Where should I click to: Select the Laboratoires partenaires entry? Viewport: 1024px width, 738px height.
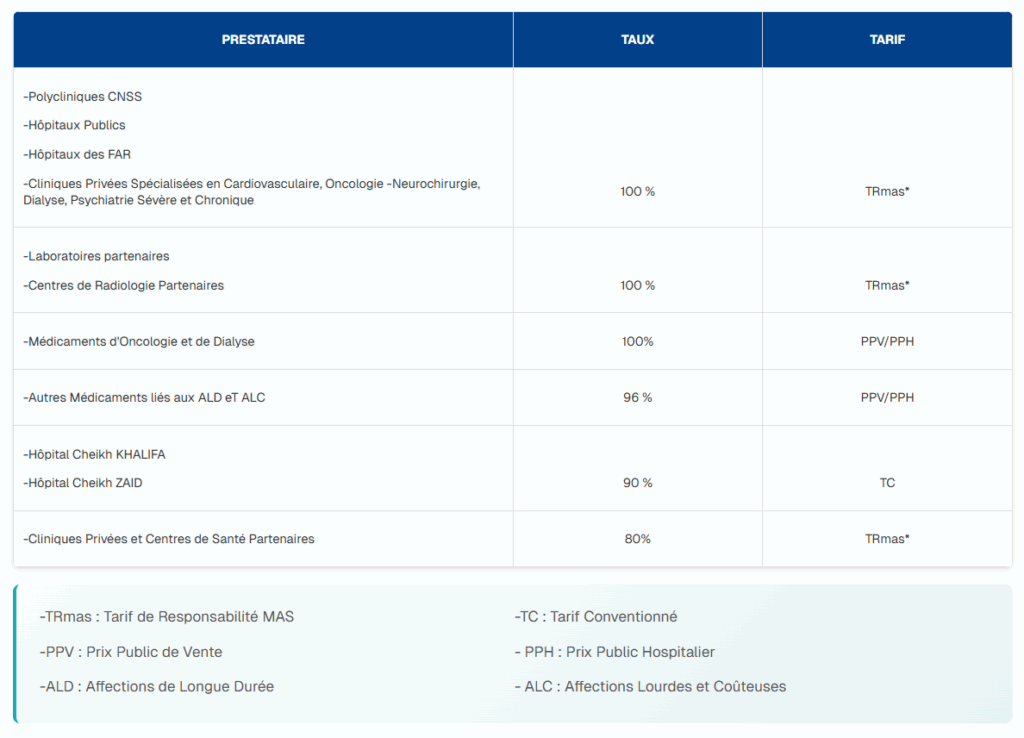pyautogui.click(x=96, y=257)
